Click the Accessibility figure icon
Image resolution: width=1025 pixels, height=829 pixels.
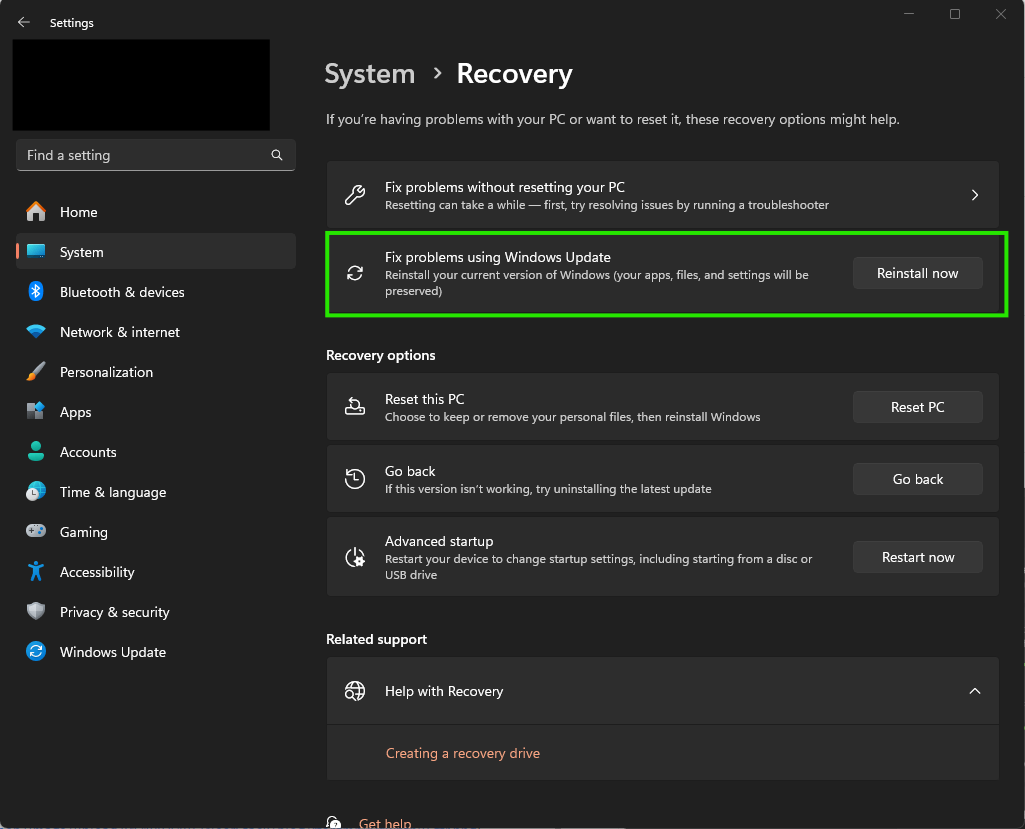[x=36, y=571]
